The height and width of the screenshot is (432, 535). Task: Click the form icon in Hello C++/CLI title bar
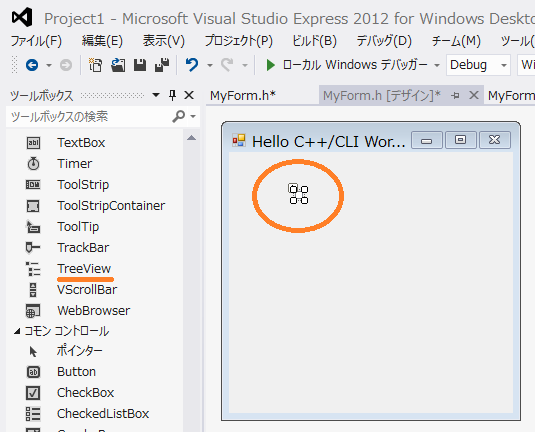click(x=239, y=140)
